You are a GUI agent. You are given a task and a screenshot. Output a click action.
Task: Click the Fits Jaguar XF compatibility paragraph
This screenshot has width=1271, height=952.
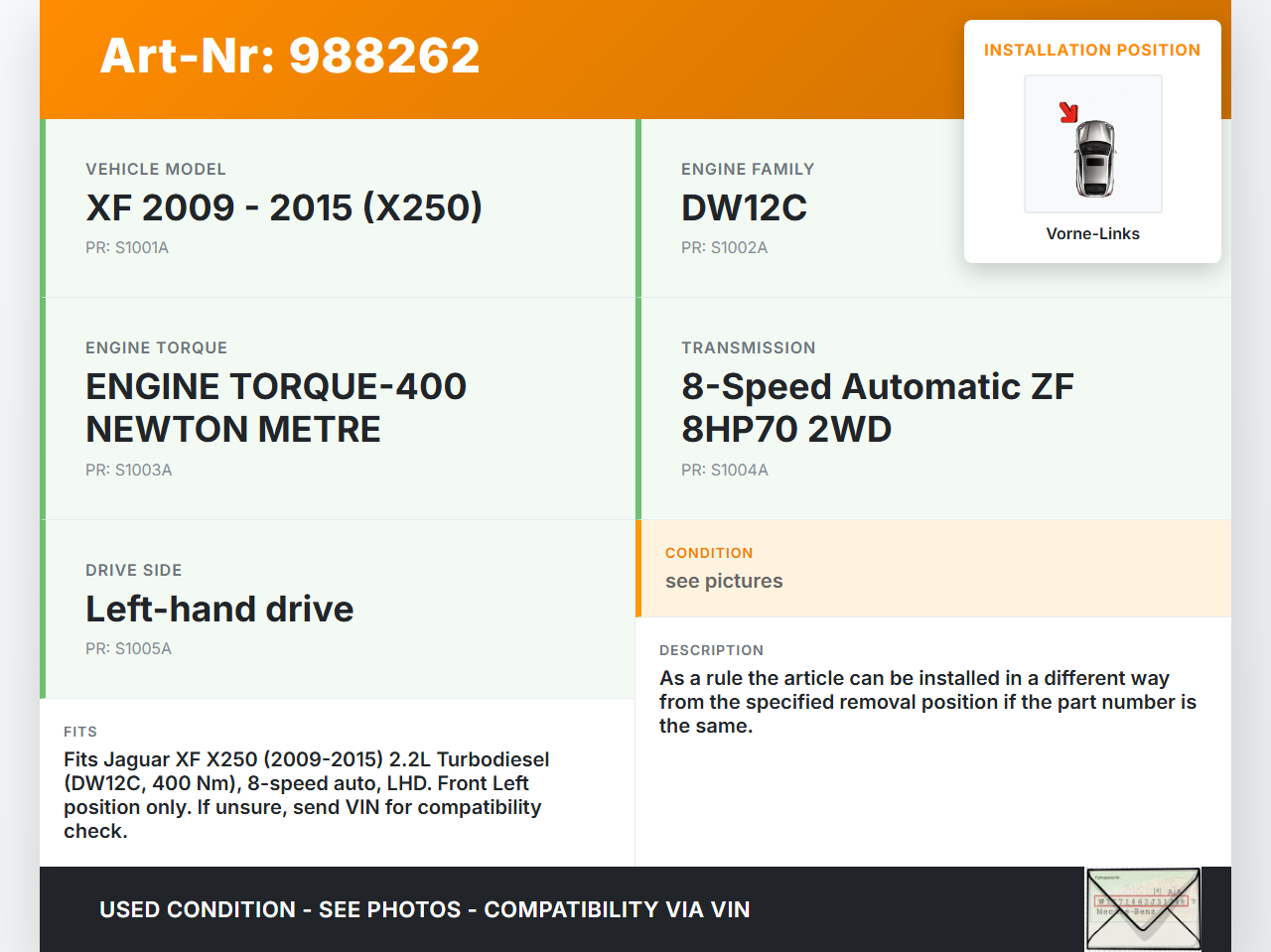coord(306,795)
